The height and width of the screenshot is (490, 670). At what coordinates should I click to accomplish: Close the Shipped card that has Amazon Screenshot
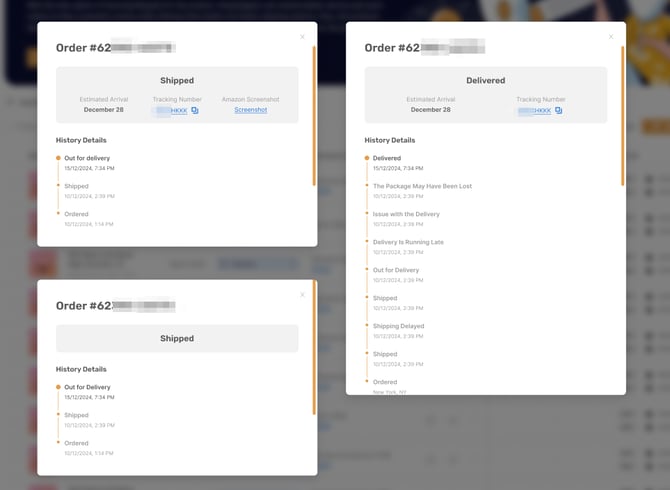pyautogui.click(x=302, y=37)
